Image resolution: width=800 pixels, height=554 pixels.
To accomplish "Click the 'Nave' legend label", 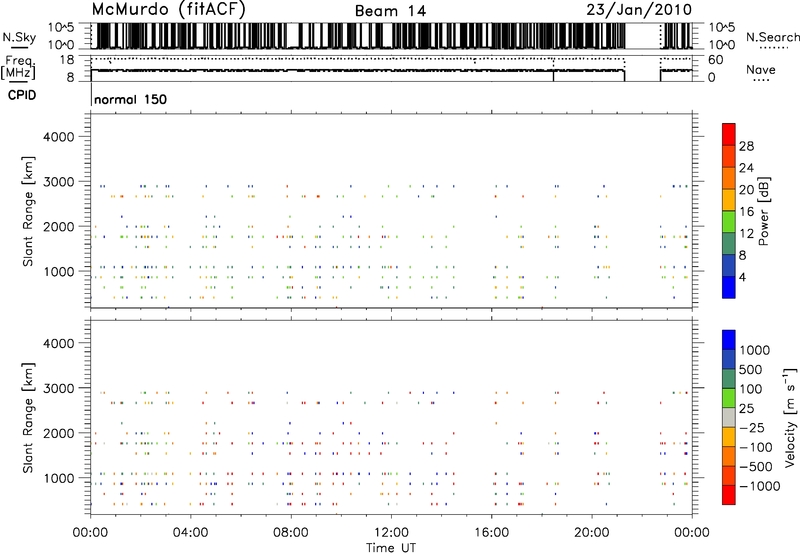I will [761, 70].
